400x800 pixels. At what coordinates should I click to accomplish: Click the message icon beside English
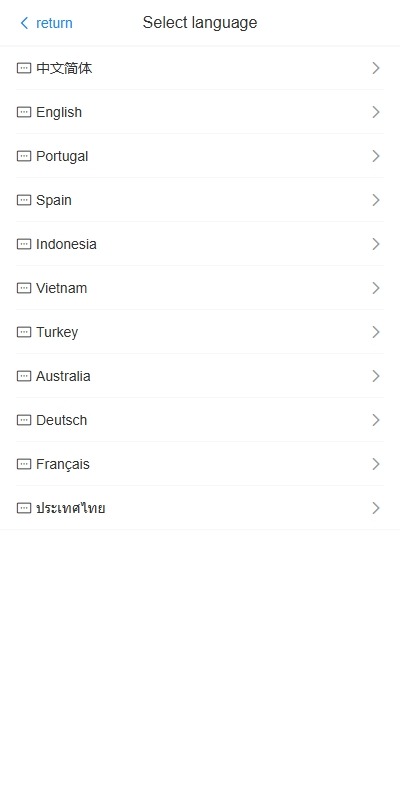(x=24, y=112)
